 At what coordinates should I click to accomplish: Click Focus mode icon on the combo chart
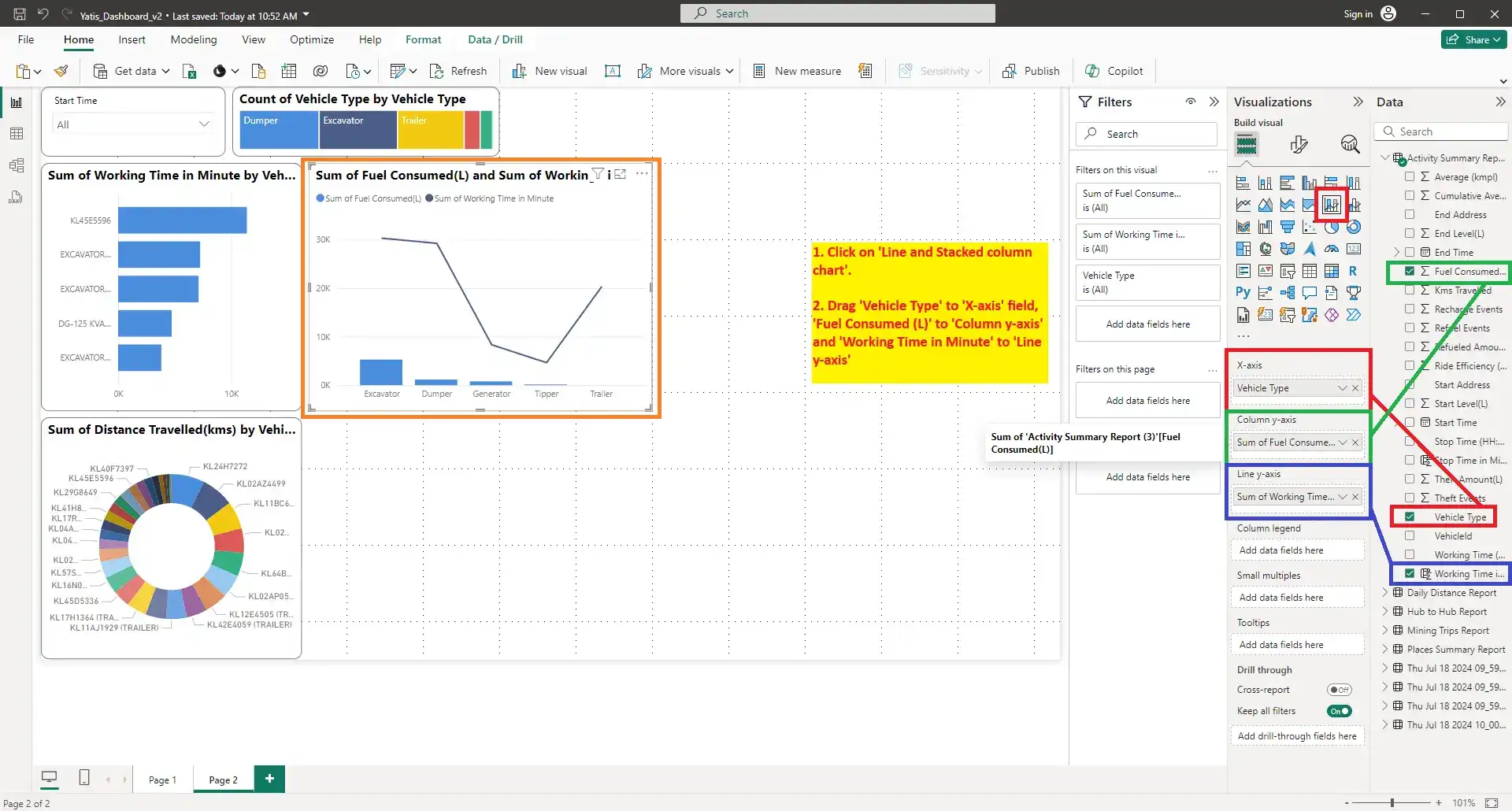pyautogui.click(x=621, y=174)
